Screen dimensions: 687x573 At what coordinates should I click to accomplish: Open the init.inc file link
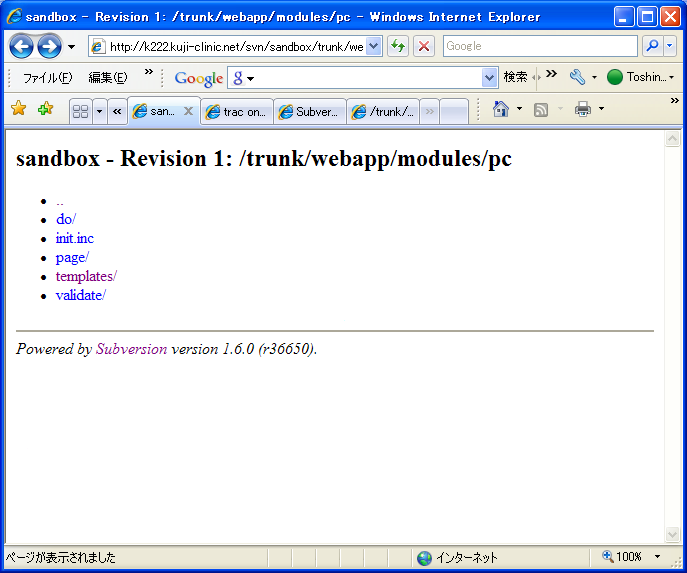75,238
